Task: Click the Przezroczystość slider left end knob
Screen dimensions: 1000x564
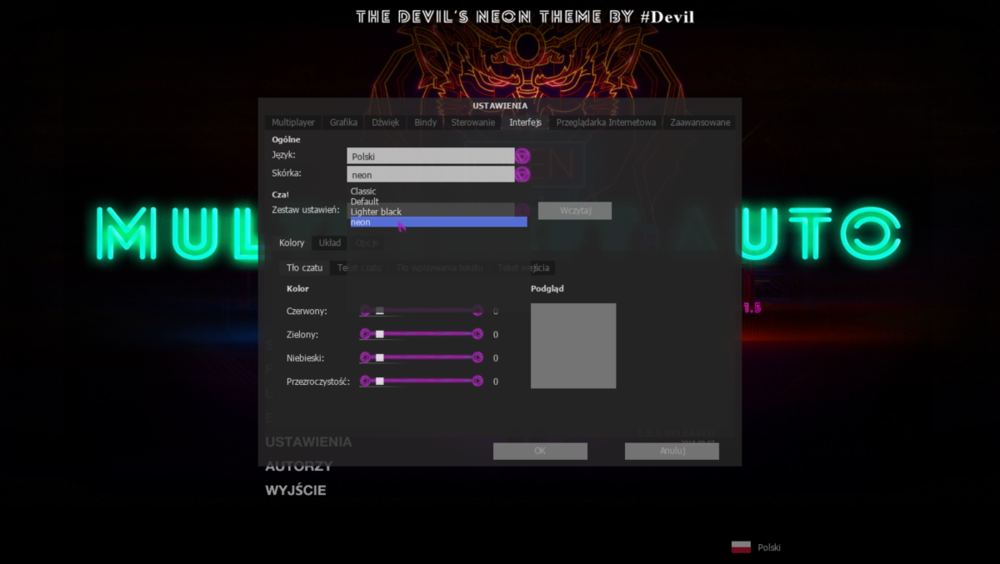Action: [x=365, y=381]
